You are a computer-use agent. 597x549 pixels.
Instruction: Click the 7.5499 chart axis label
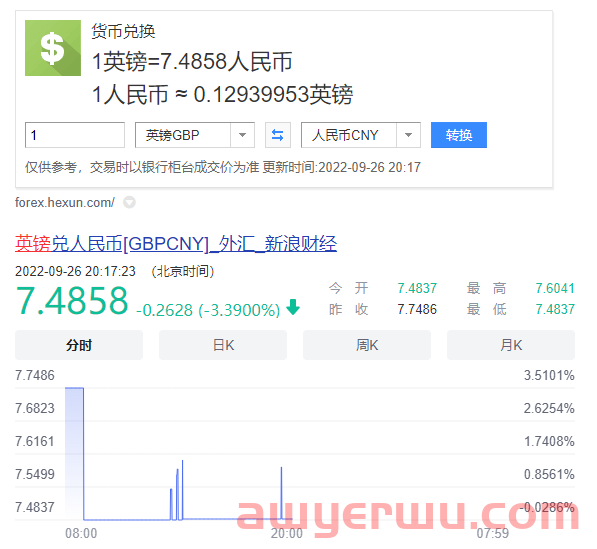(x=35, y=474)
